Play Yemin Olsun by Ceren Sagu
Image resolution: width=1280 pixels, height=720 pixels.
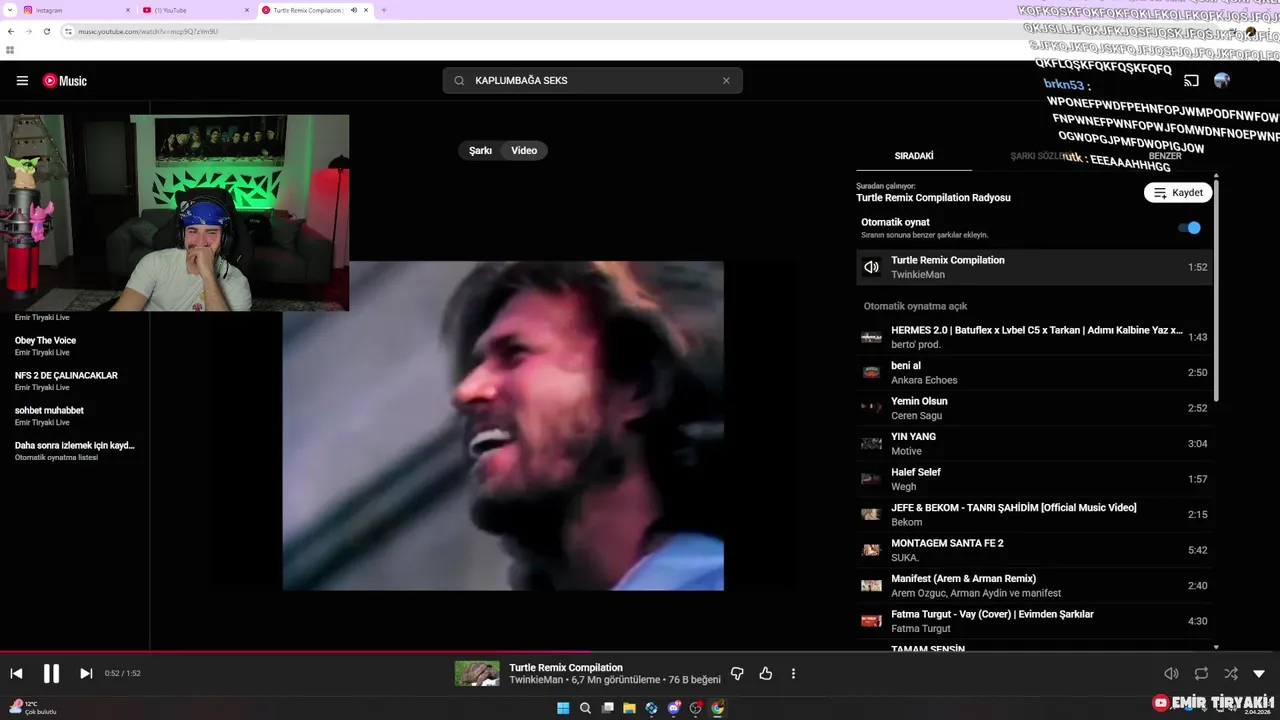tap(1035, 408)
